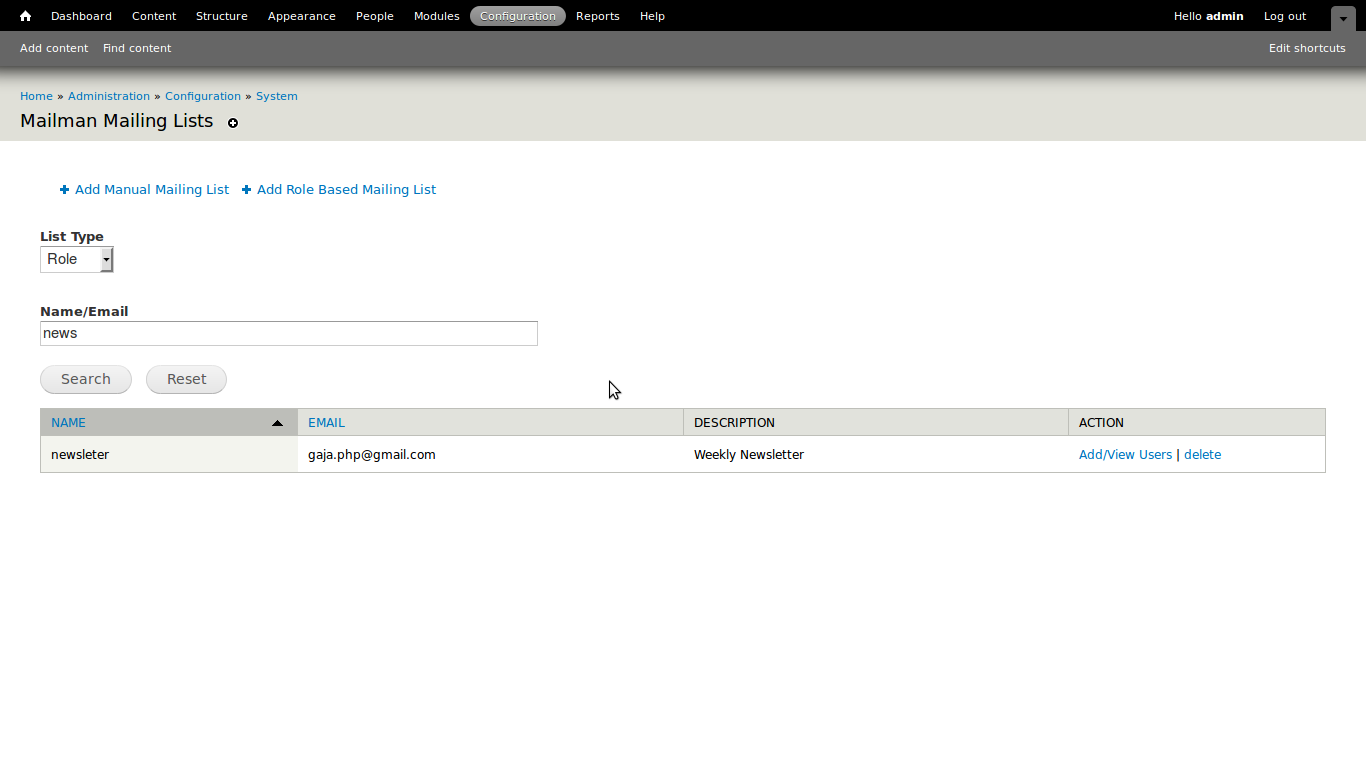Image resolution: width=1366 pixels, height=768 pixels.
Task: Select the newsleter name cell
Action: (x=169, y=454)
